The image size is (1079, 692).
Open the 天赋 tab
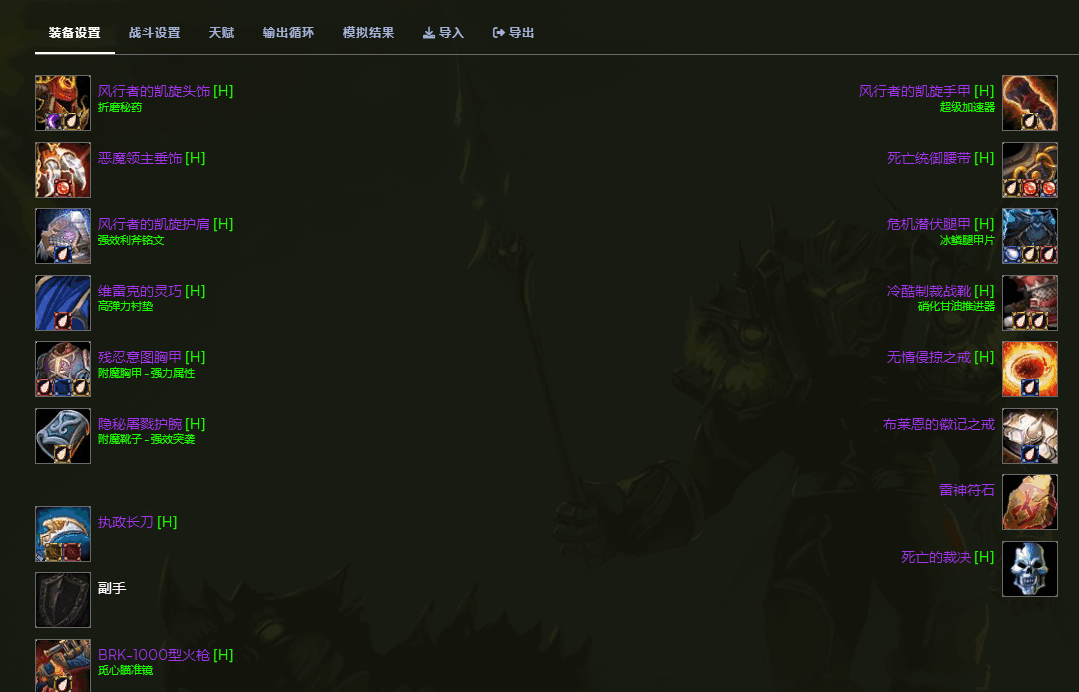(x=221, y=33)
